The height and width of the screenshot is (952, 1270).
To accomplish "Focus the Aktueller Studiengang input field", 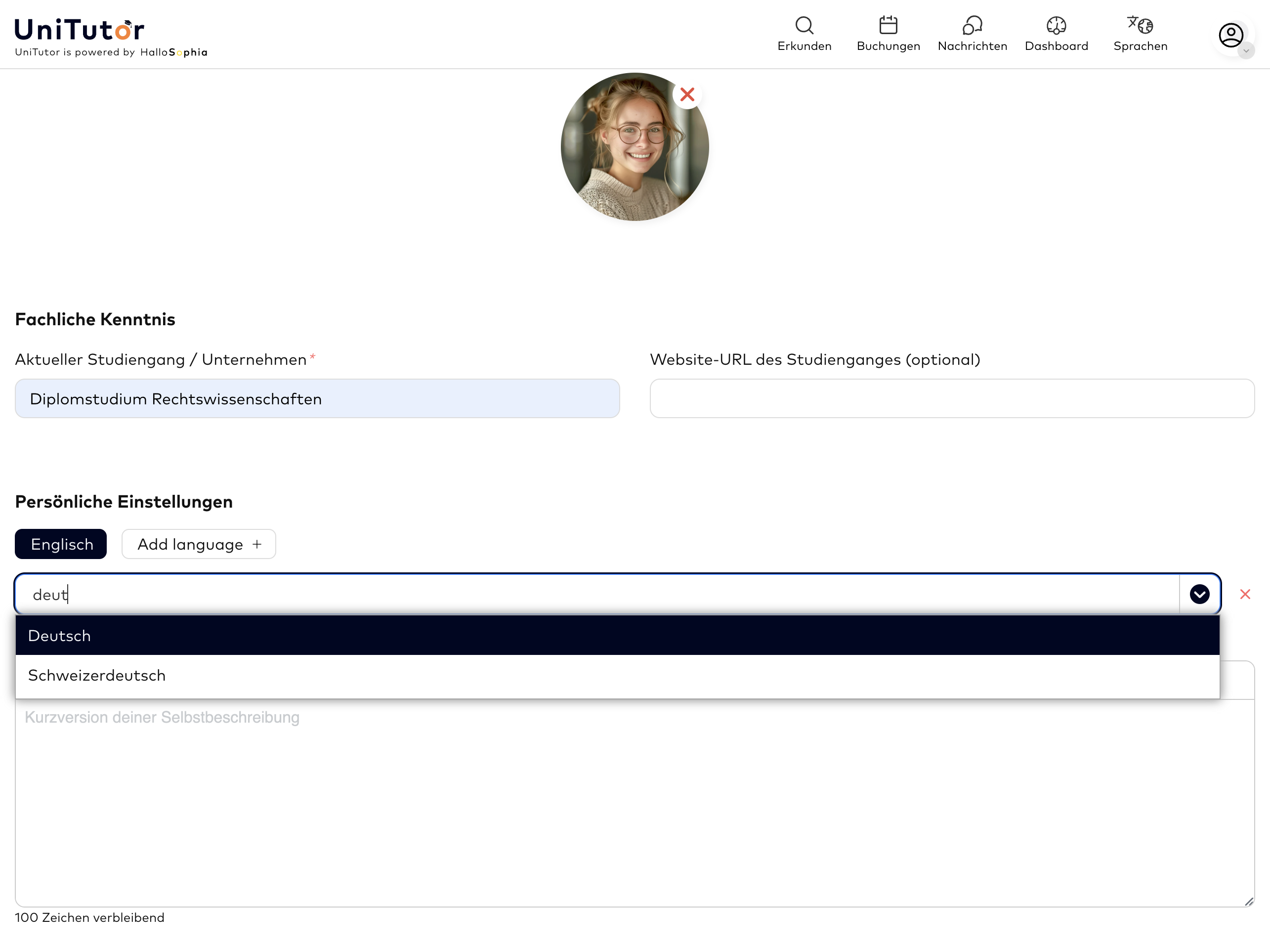I will [317, 398].
